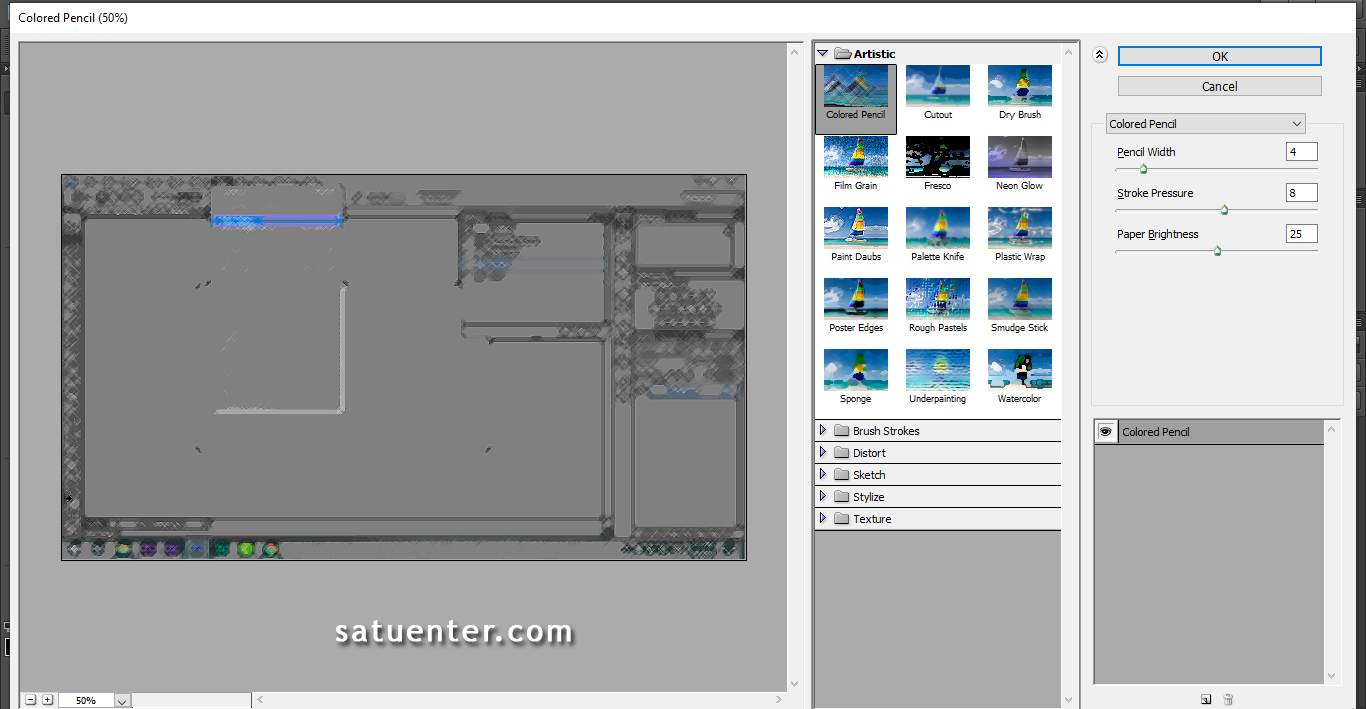Collapse the Artistic filter folder
Image resolution: width=1366 pixels, height=709 pixels.
point(823,54)
